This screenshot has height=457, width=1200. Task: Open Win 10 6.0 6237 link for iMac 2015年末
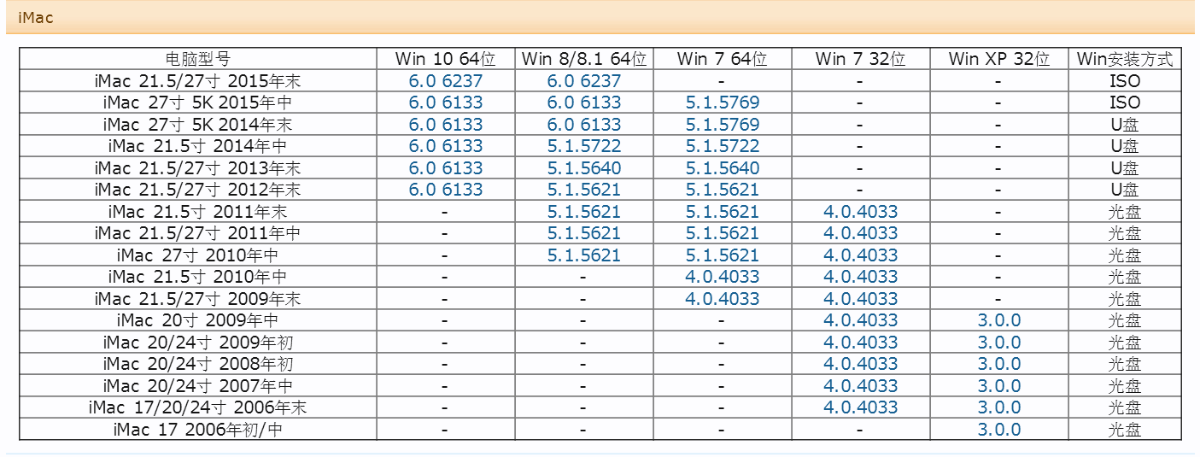445,81
